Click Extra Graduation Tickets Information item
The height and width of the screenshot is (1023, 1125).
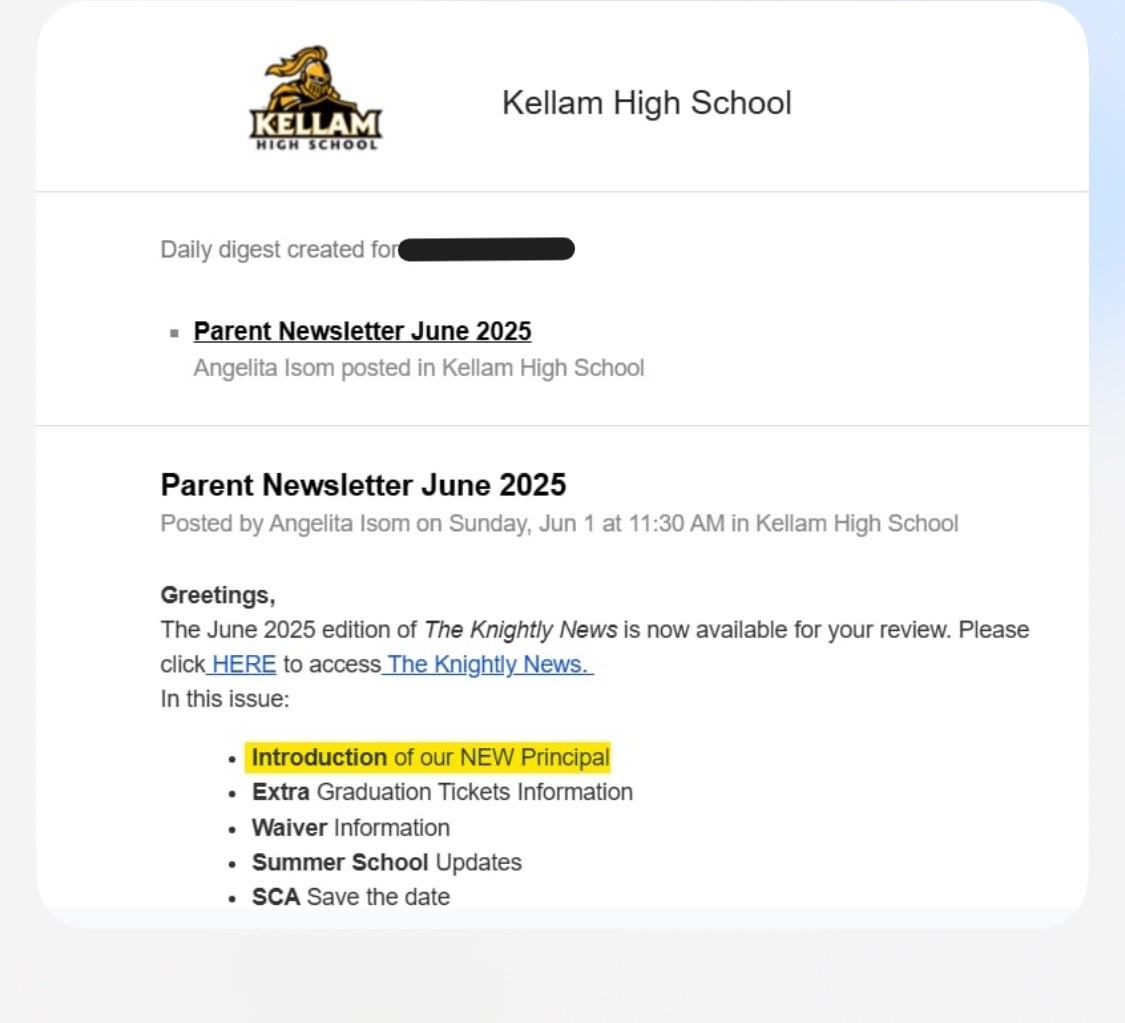pyautogui.click(x=442, y=792)
